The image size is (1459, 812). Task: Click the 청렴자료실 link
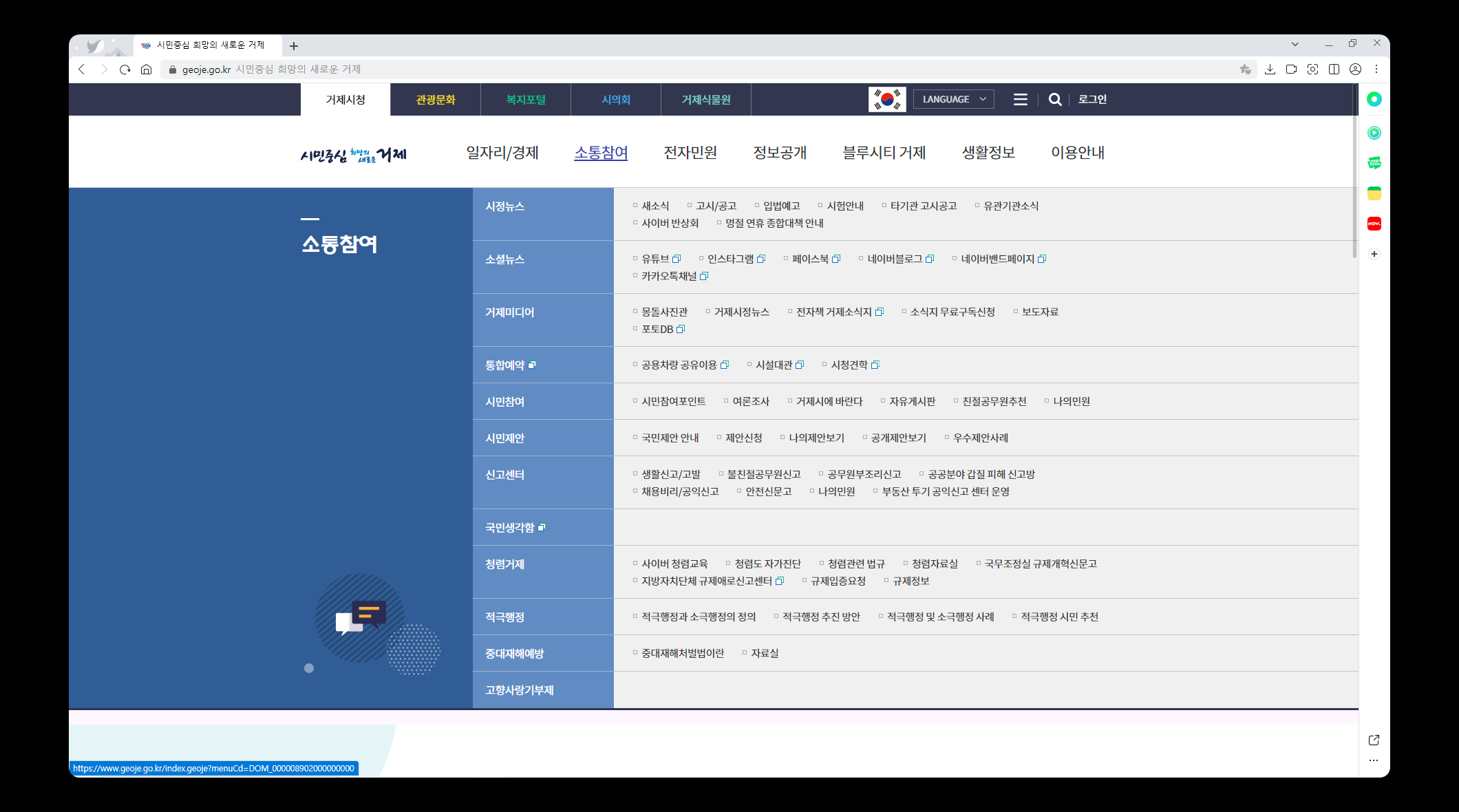click(x=935, y=564)
